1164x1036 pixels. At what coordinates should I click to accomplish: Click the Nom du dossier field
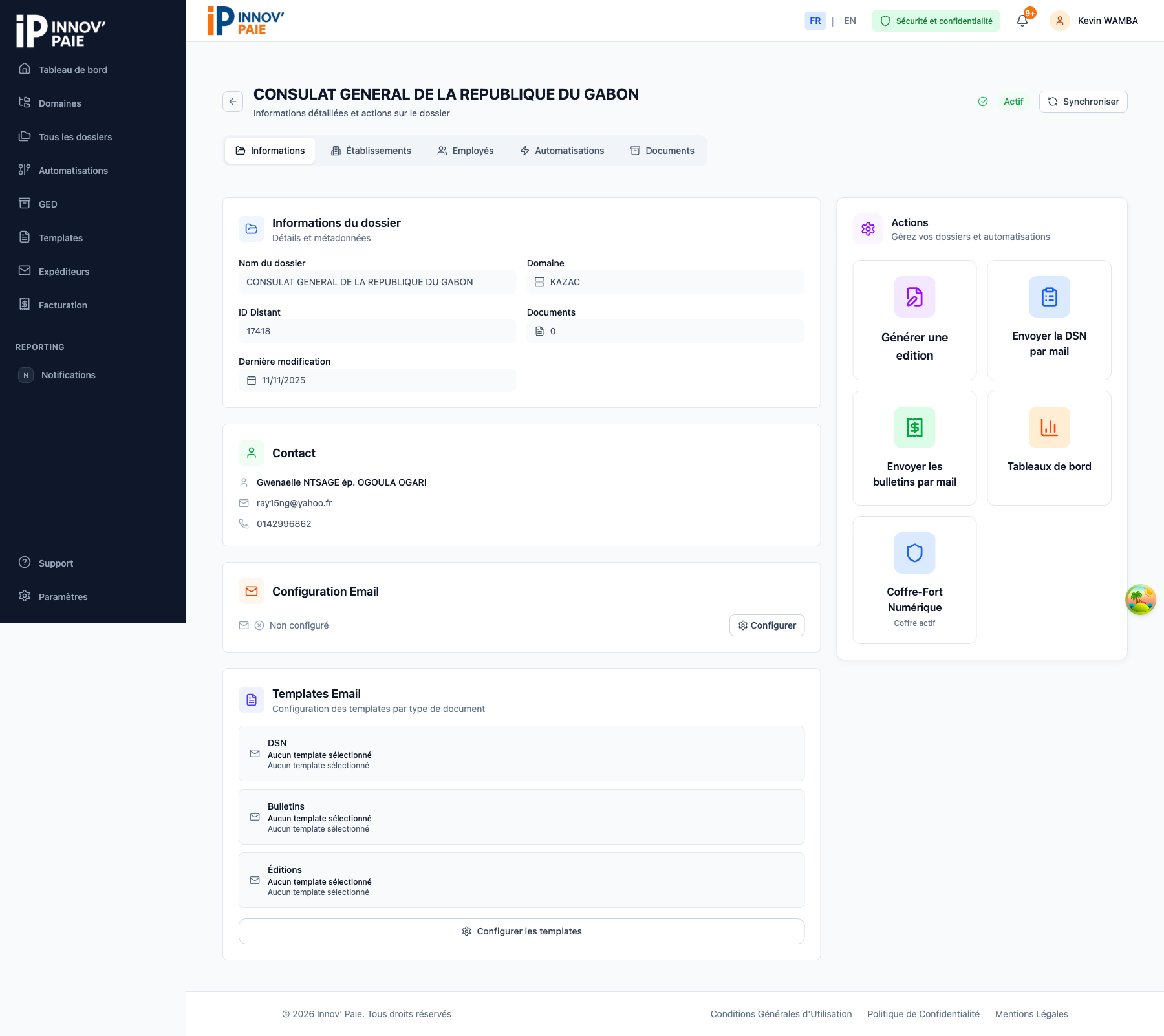click(377, 282)
